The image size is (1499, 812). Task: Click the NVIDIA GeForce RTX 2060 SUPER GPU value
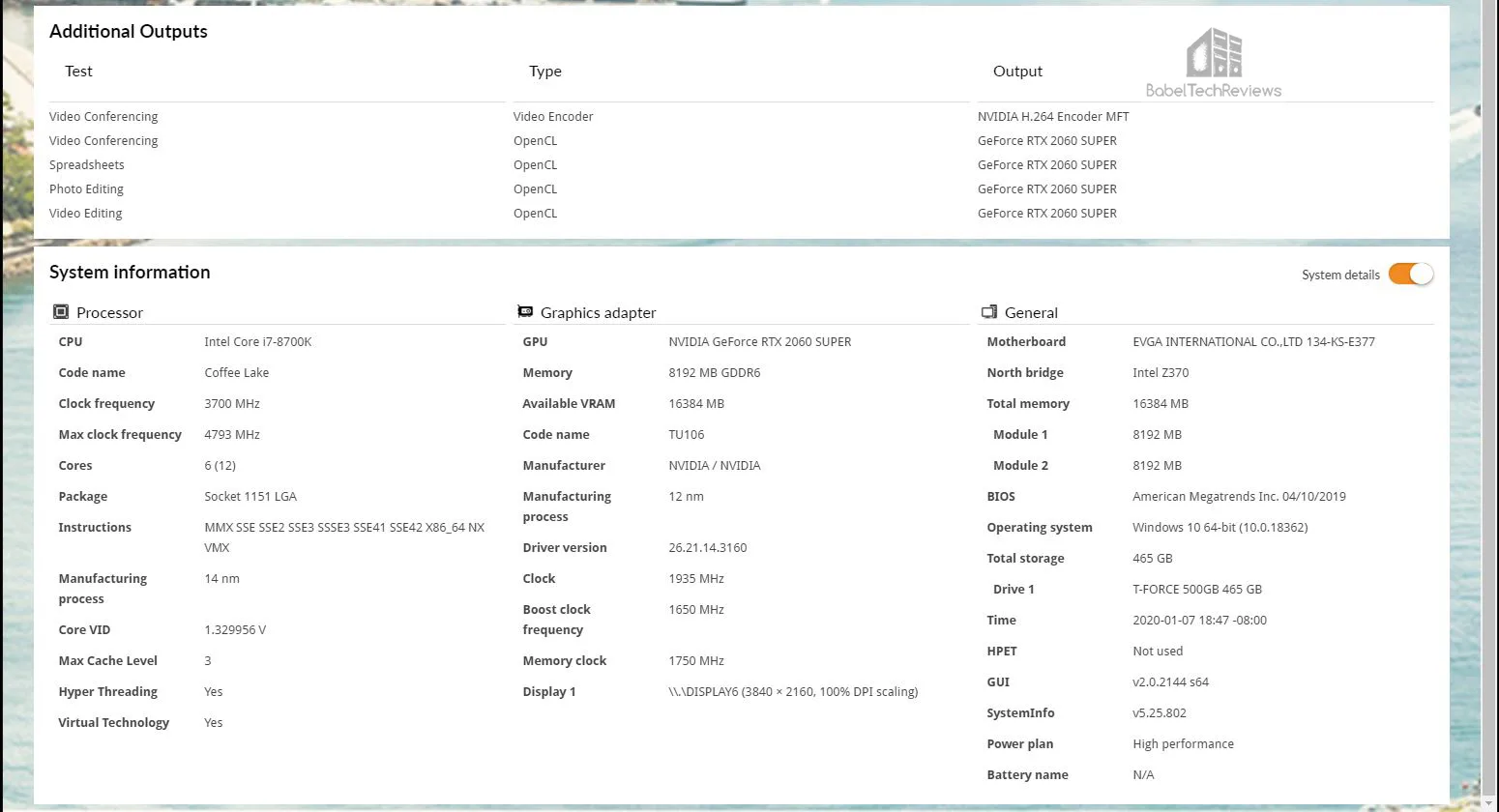[x=760, y=342]
